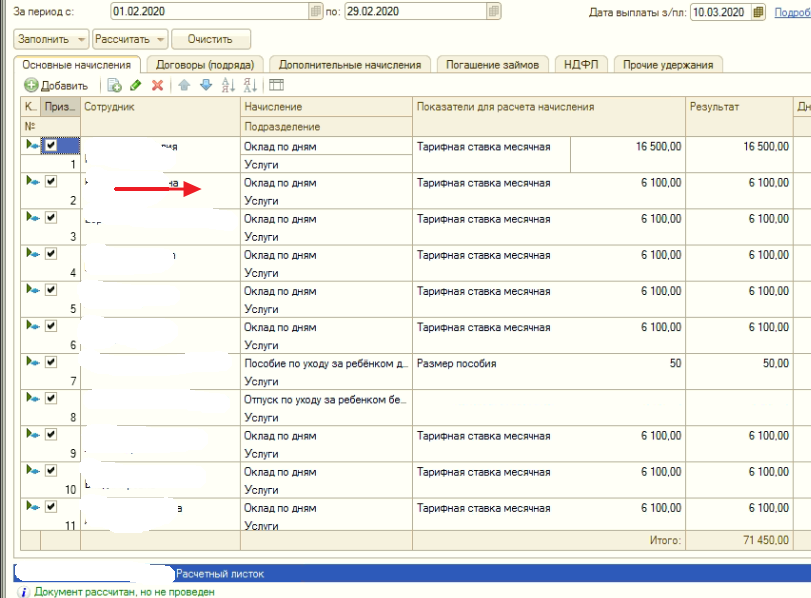The height and width of the screenshot is (598, 811).
Task: Toggle the checkbox in row 7
Action: (51, 362)
